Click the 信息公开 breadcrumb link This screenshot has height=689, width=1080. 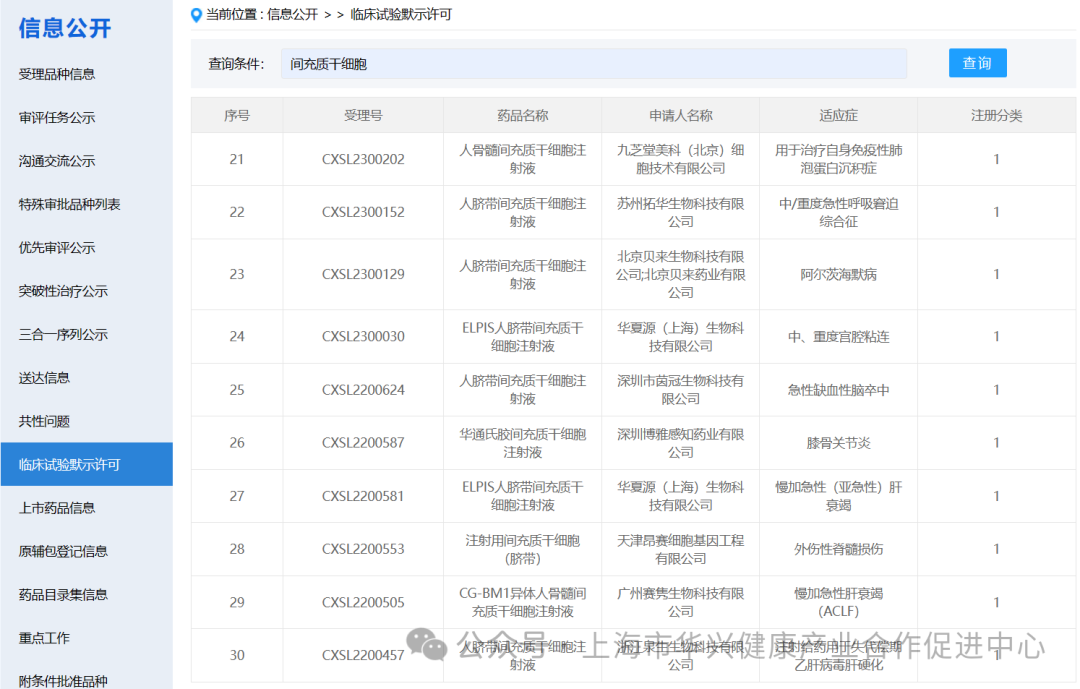292,14
